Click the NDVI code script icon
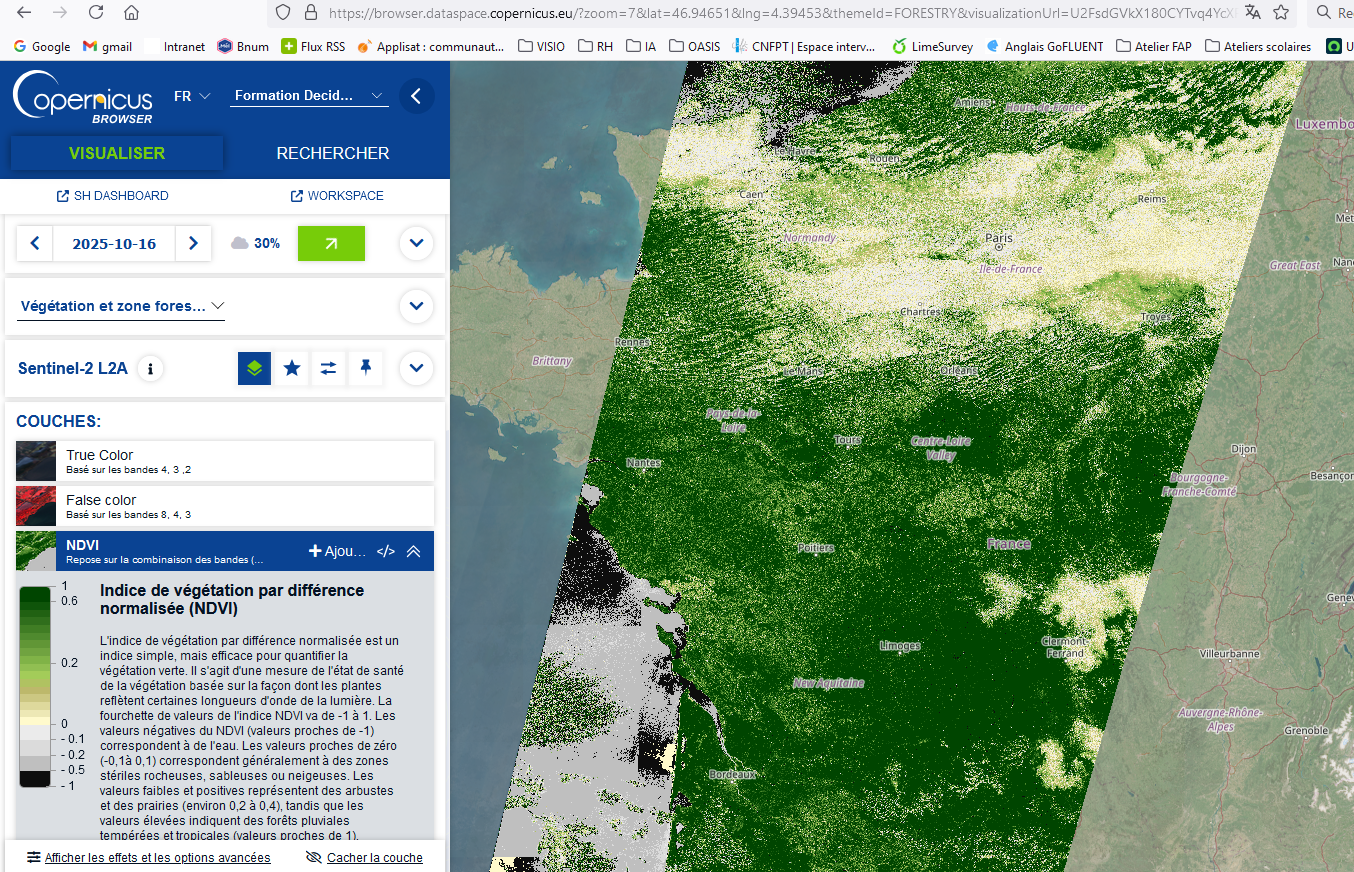This screenshot has width=1354, height=872. click(x=385, y=551)
